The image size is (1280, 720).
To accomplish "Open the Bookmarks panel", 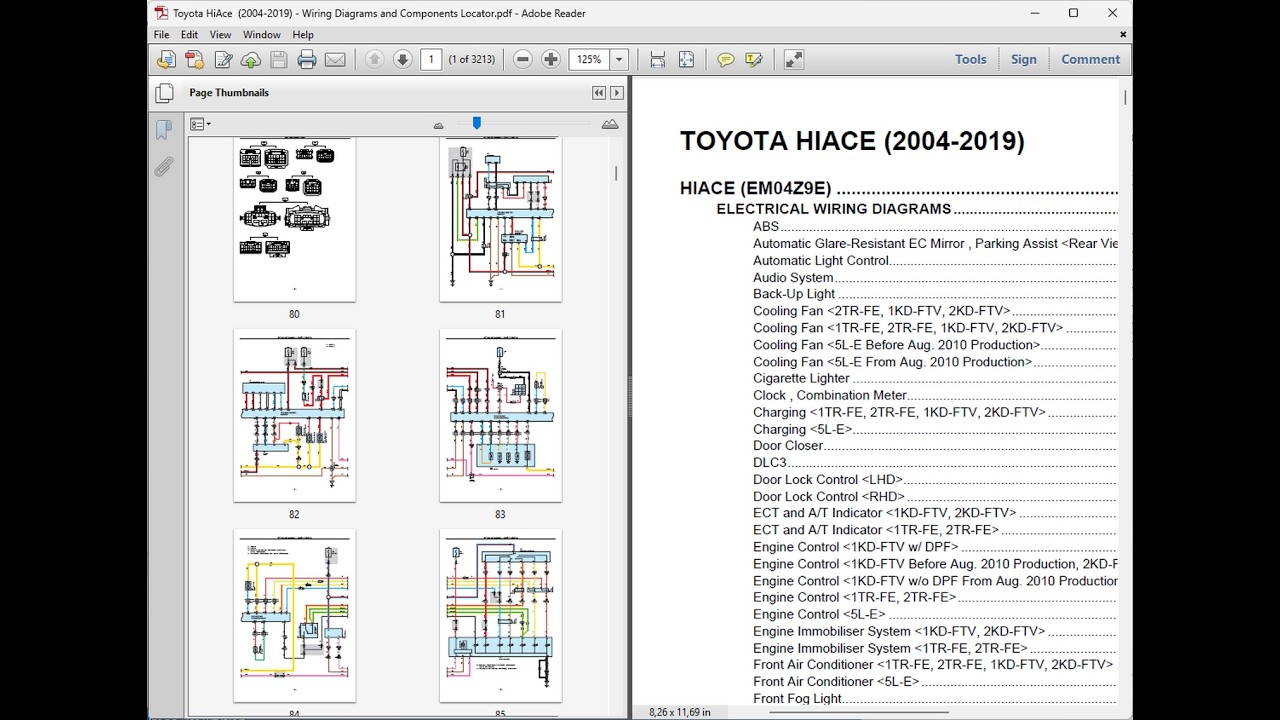I will coord(164,129).
